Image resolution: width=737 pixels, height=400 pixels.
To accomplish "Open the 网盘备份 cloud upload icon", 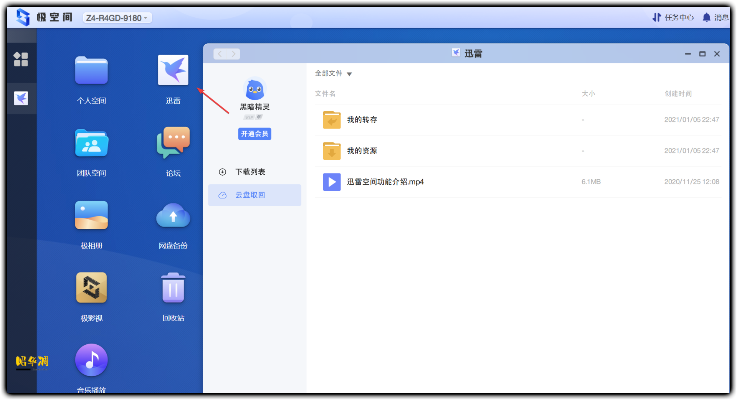I will [x=173, y=215].
